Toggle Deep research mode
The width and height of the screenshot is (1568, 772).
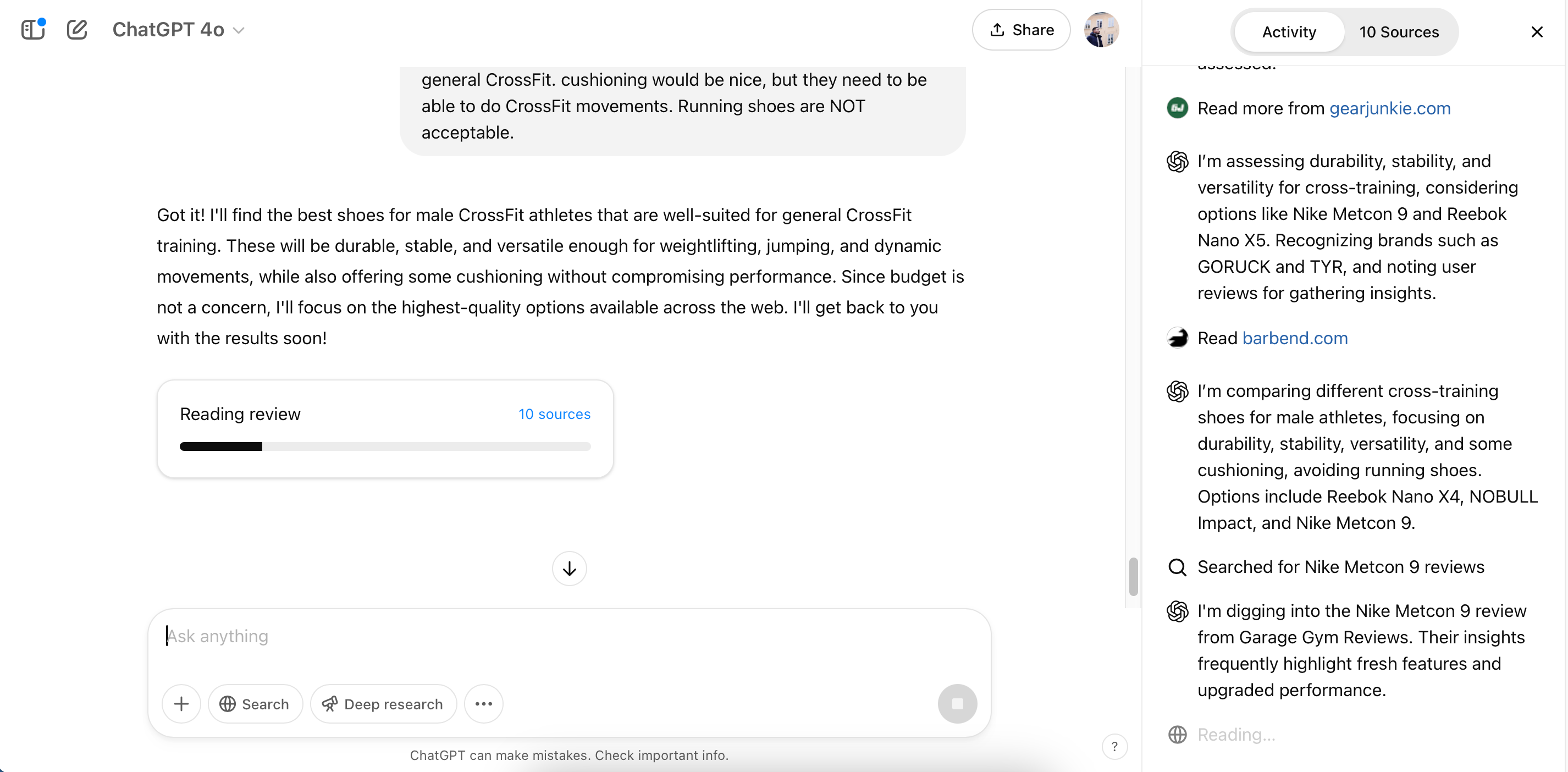pyautogui.click(x=383, y=704)
